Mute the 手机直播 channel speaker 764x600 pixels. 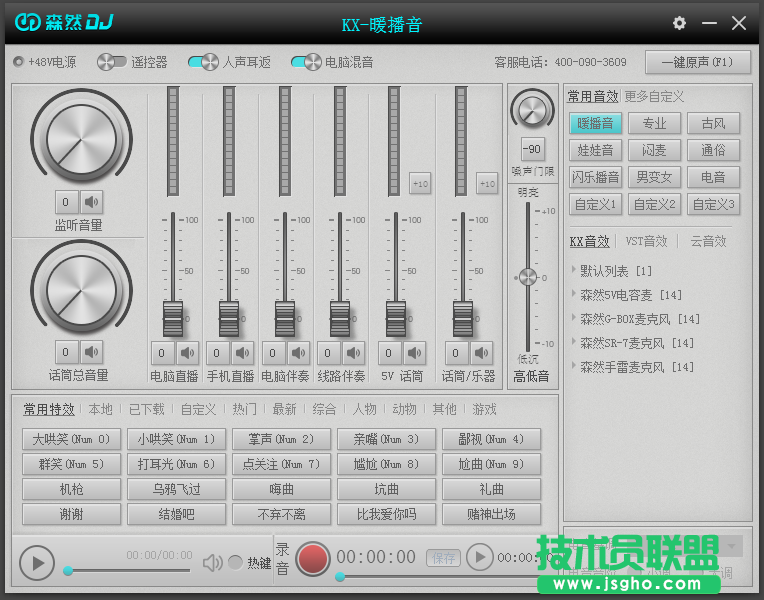coord(244,353)
